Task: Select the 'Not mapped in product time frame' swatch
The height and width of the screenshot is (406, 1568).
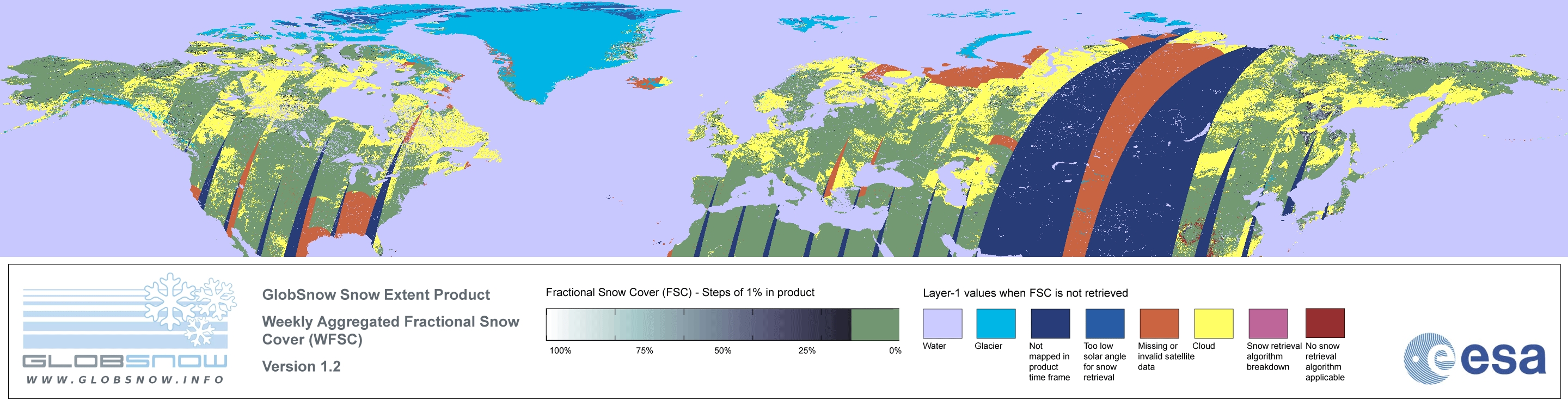Action: click(x=1050, y=323)
